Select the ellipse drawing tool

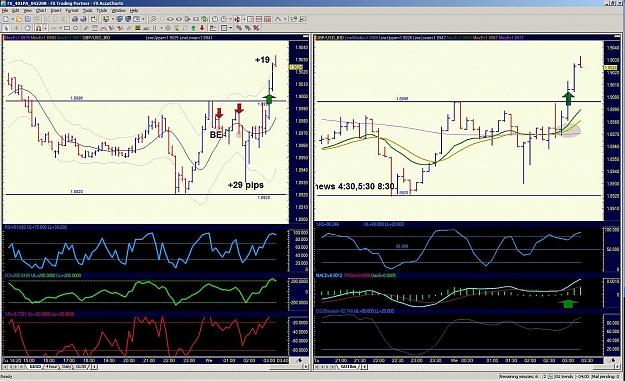75,28
